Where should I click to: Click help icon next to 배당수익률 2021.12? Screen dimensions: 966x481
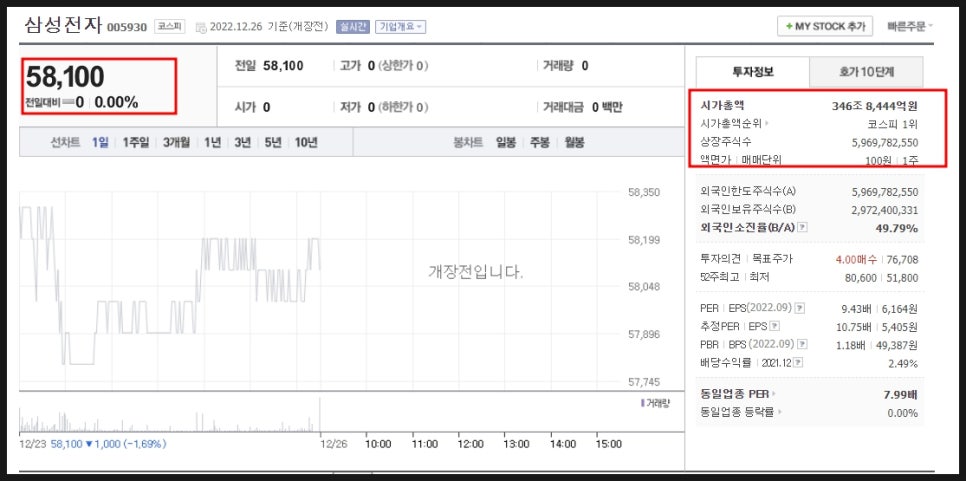pyautogui.click(x=798, y=363)
